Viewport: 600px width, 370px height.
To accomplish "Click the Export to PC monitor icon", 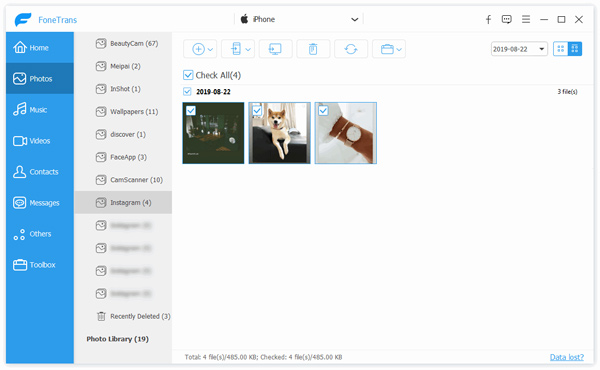I will [275, 49].
